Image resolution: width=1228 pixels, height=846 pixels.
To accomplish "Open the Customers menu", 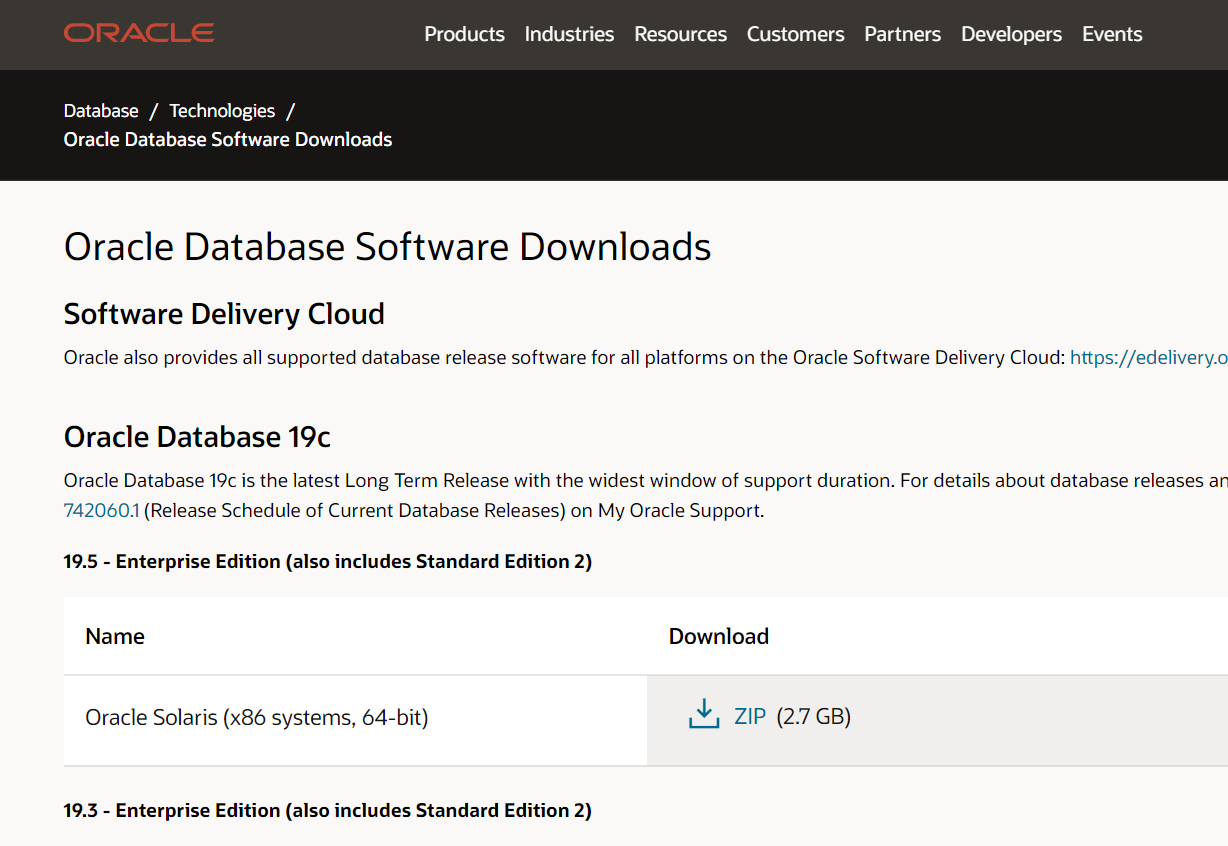I will tap(795, 34).
